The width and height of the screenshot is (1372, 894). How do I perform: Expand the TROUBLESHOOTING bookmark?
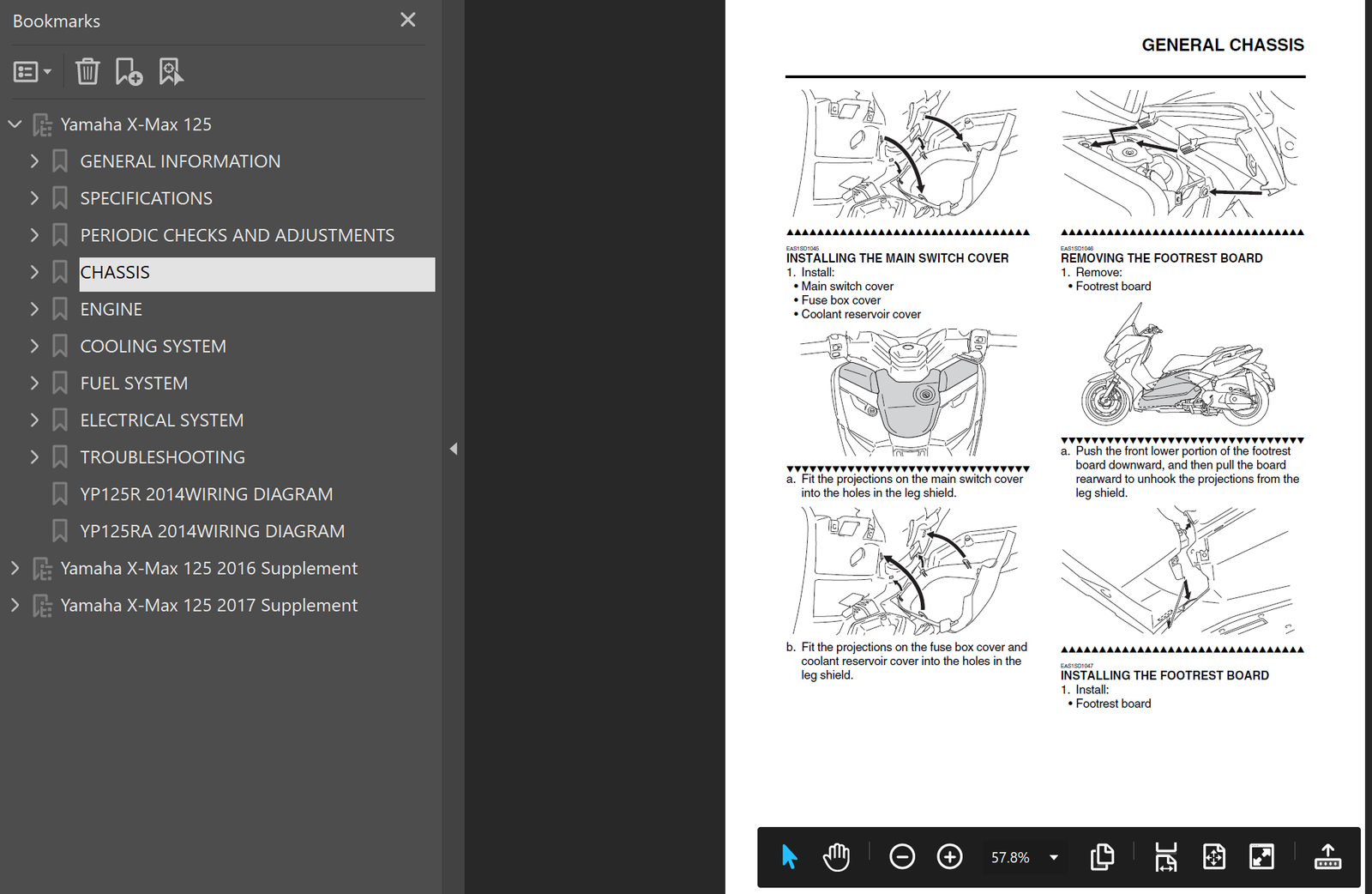click(x=34, y=456)
